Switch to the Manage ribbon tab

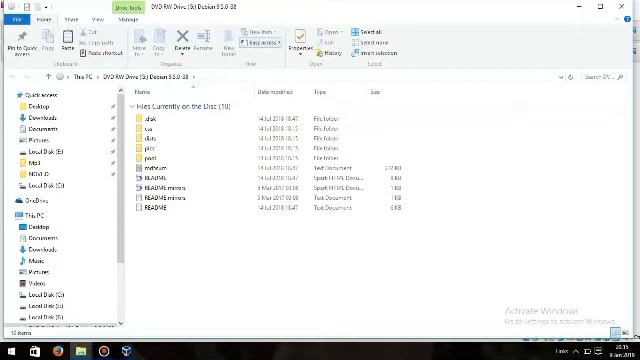click(x=128, y=19)
